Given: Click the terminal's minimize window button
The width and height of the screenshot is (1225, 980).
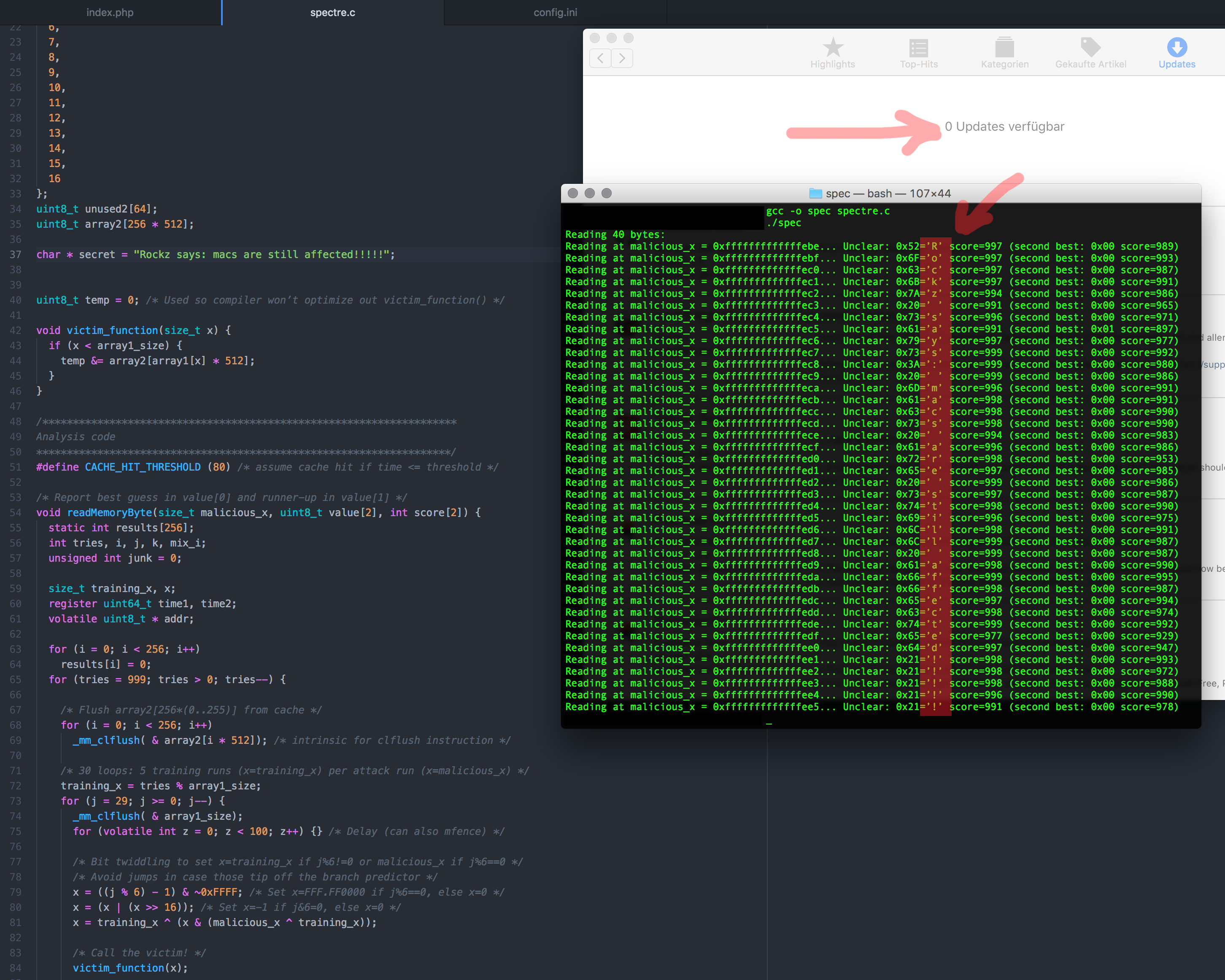Looking at the screenshot, I should [x=590, y=194].
